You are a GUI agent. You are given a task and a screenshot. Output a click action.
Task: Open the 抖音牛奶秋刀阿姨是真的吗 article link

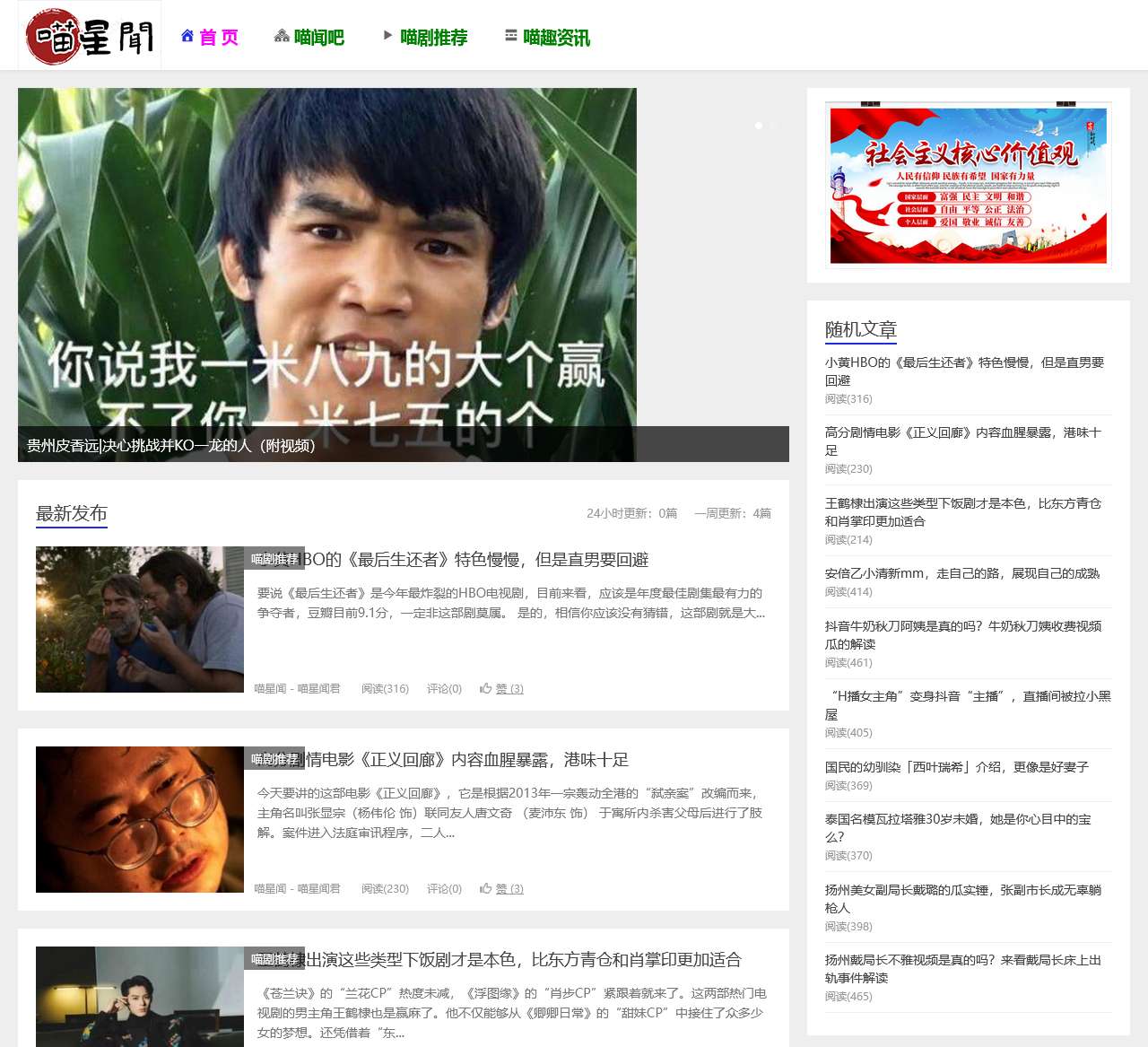point(964,635)
